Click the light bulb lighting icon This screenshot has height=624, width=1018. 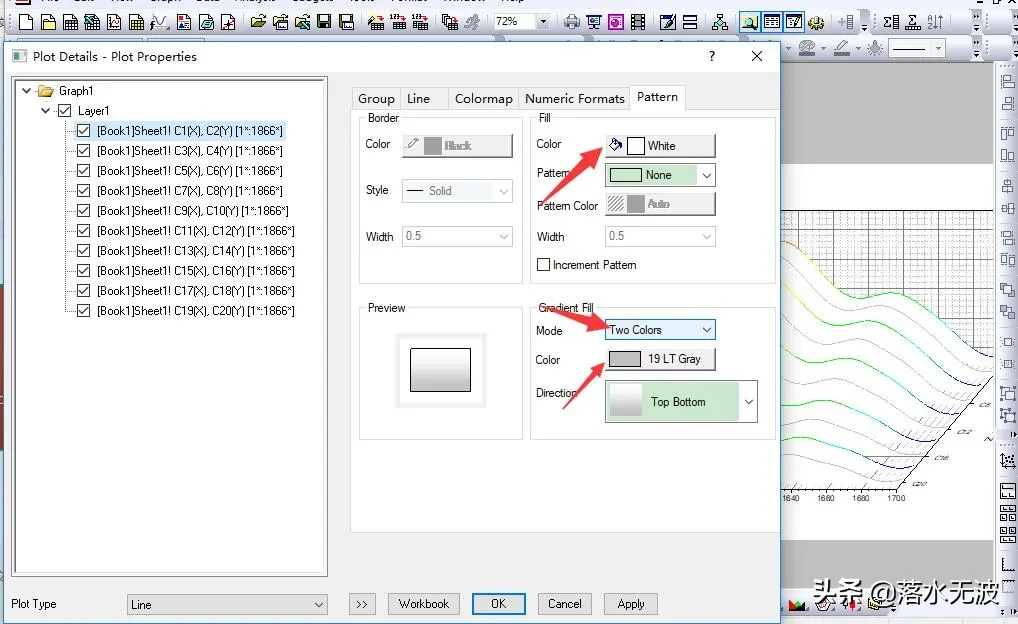(x=875, y=48)
